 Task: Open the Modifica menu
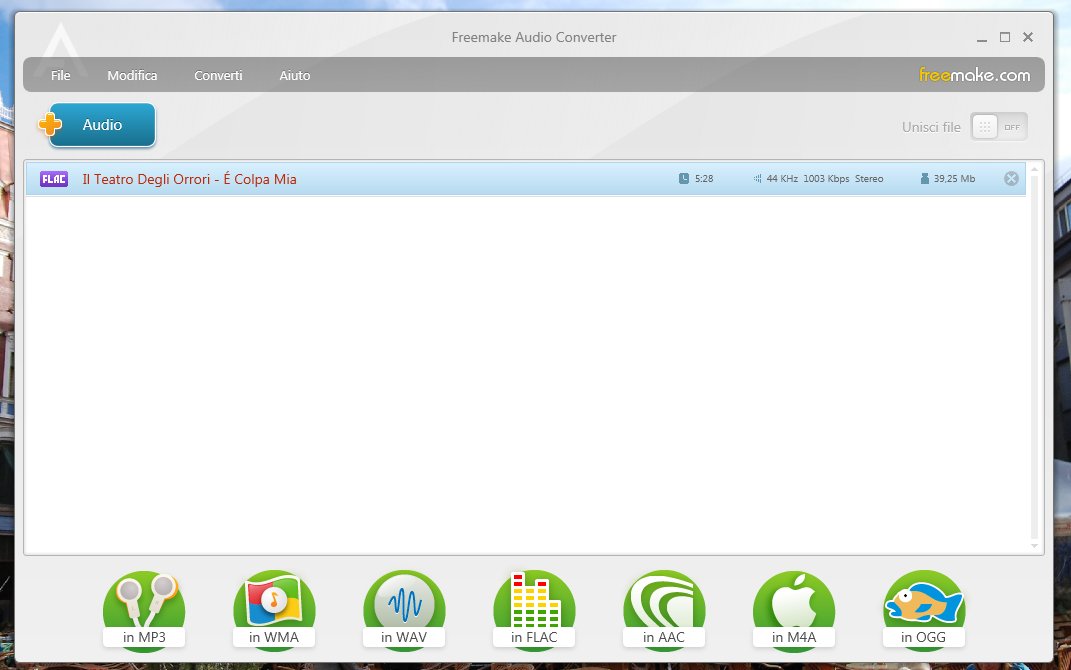tap(133, 76)
